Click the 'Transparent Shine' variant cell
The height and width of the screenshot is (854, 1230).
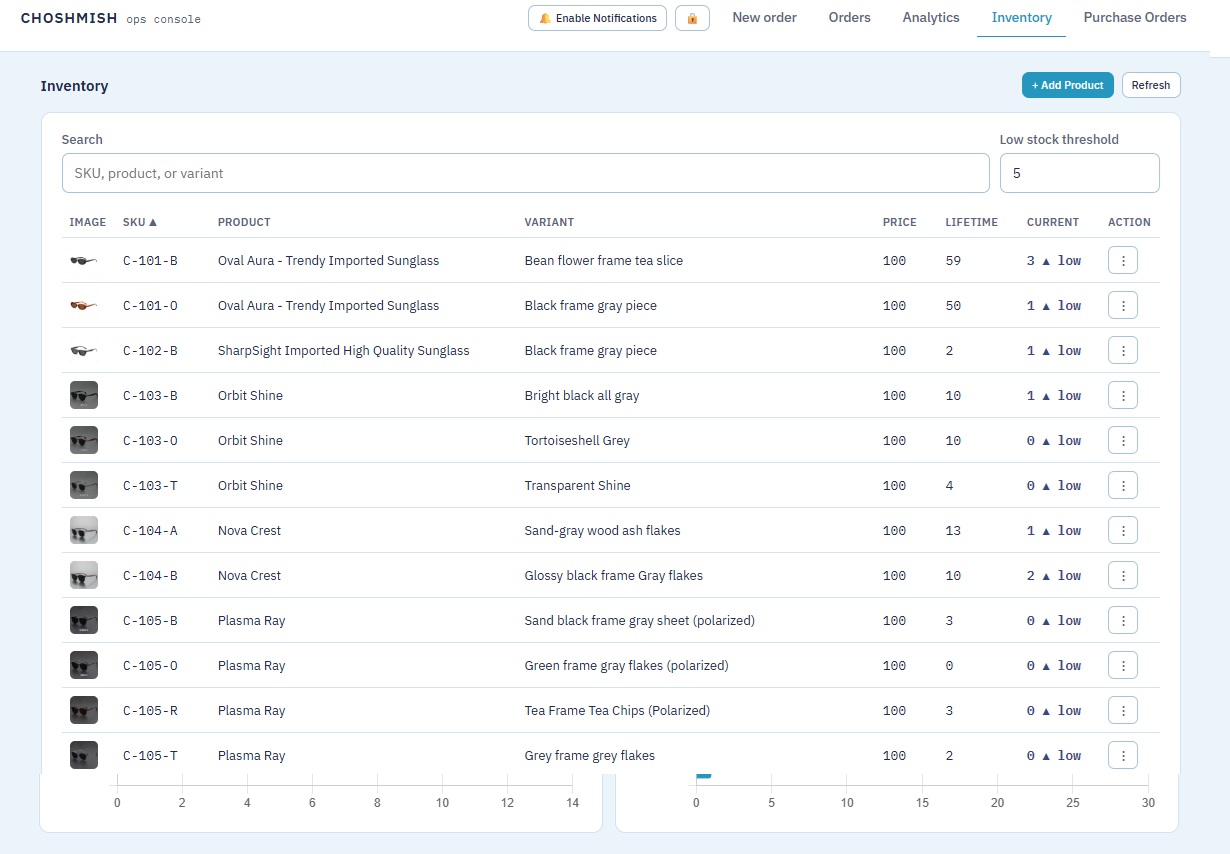(578, 485)
